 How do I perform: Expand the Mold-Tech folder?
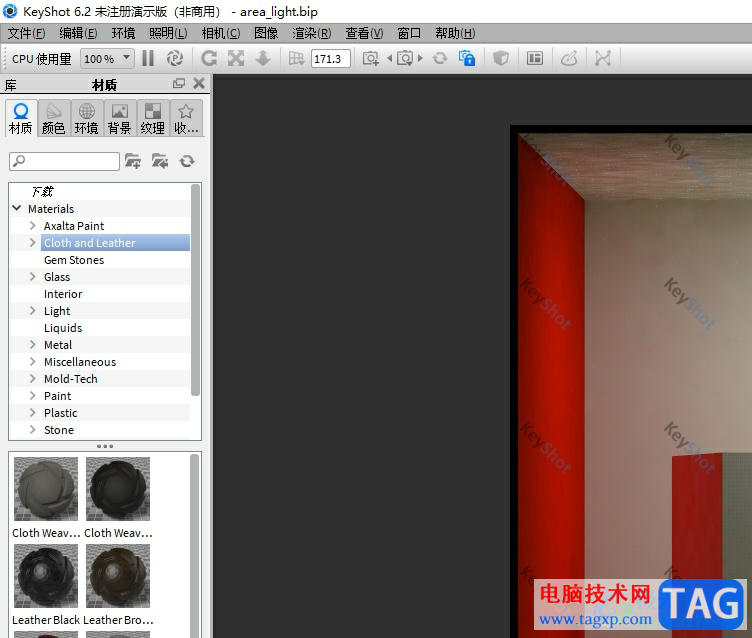pos(33,378)
